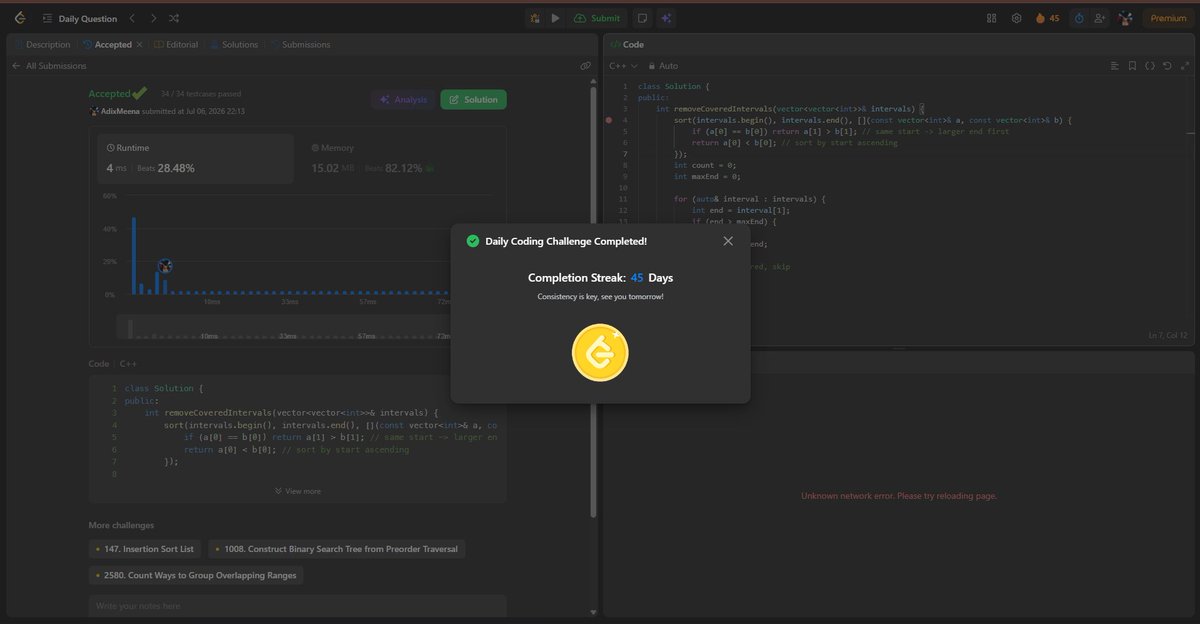This screenshot has height=624, width=1200.
Task: Open the invite friends icon
Action: [1100, 18]
